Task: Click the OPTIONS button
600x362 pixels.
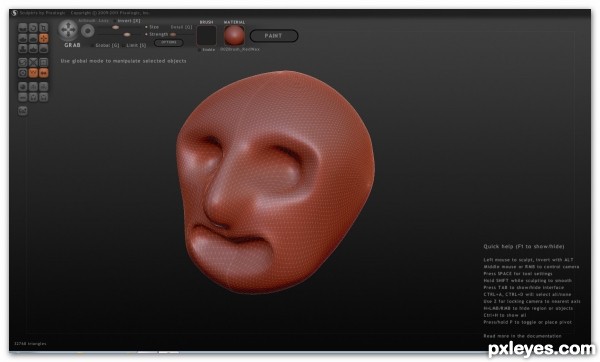Action: tap(169, 42)
